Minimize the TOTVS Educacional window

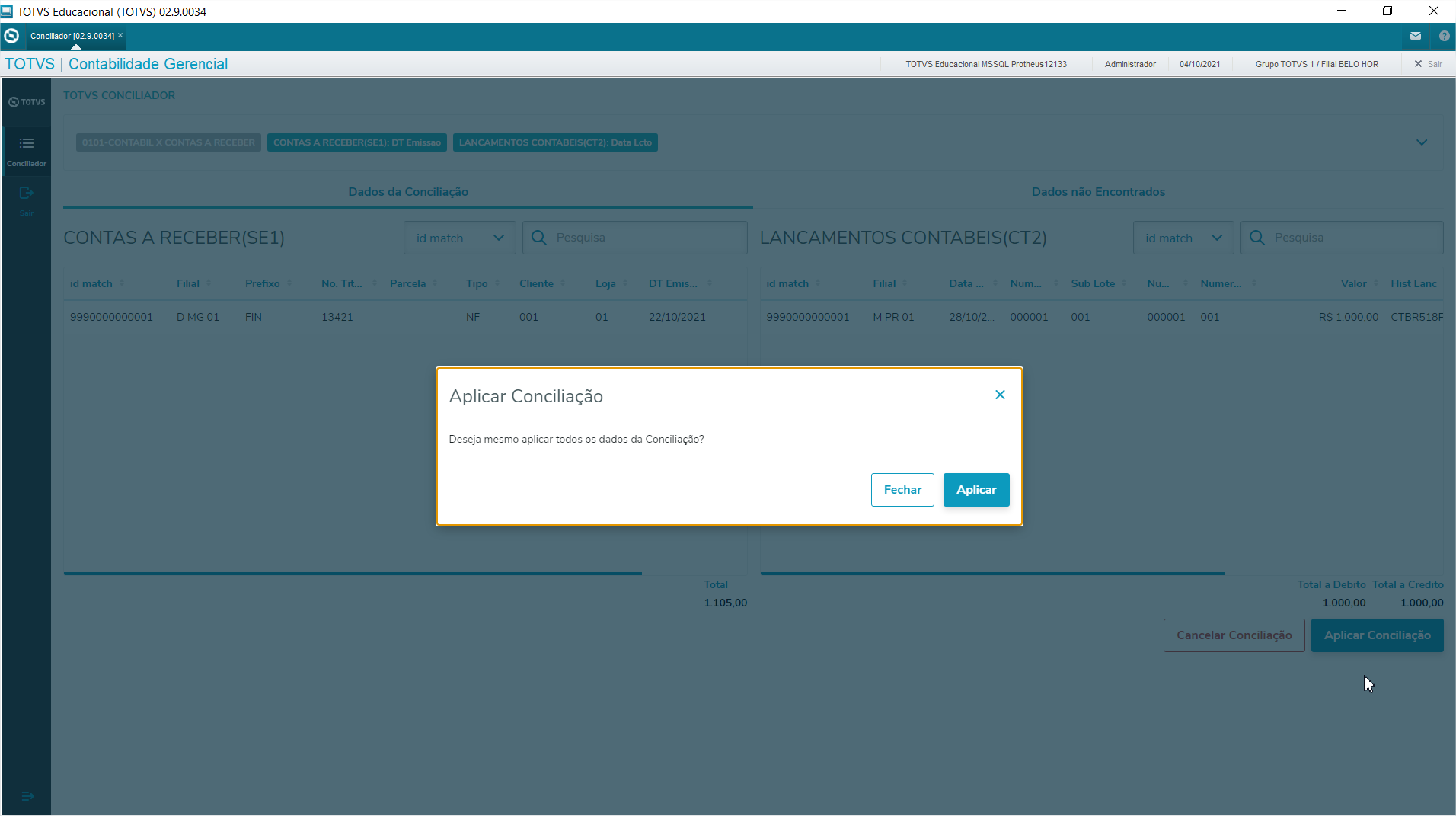point(1342,11)
